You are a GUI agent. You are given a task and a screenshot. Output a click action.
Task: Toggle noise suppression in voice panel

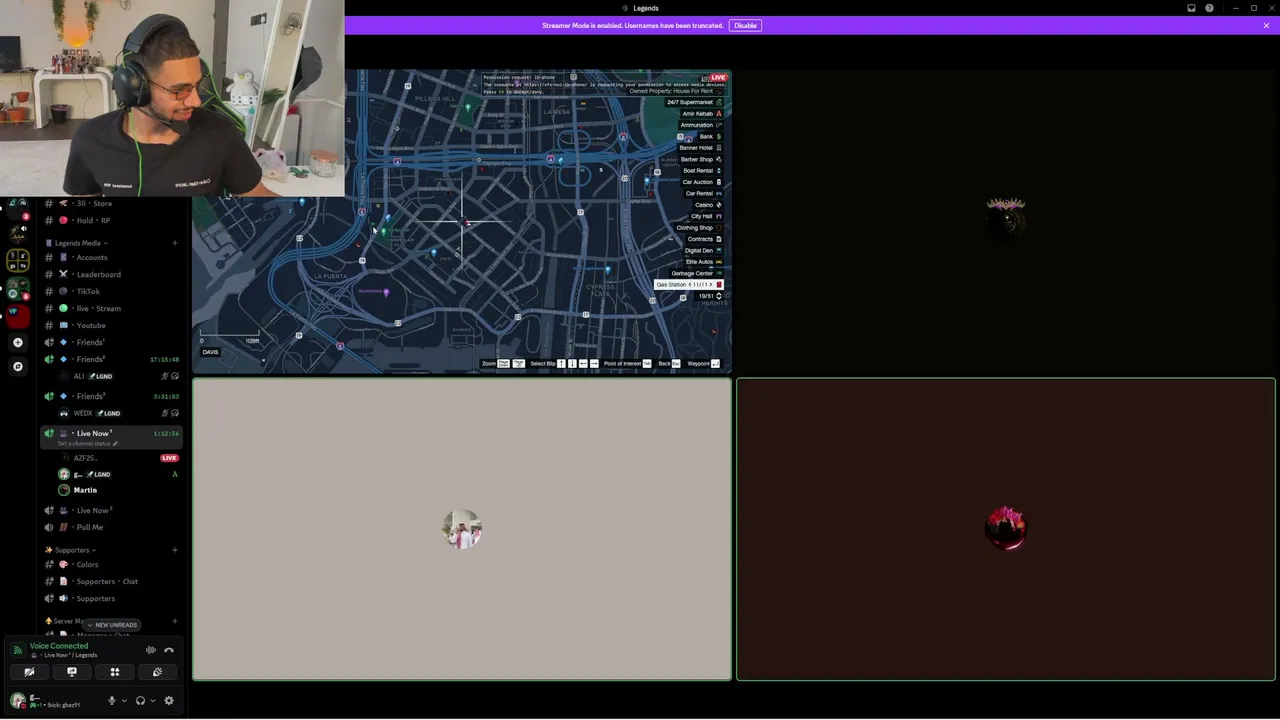151,650
